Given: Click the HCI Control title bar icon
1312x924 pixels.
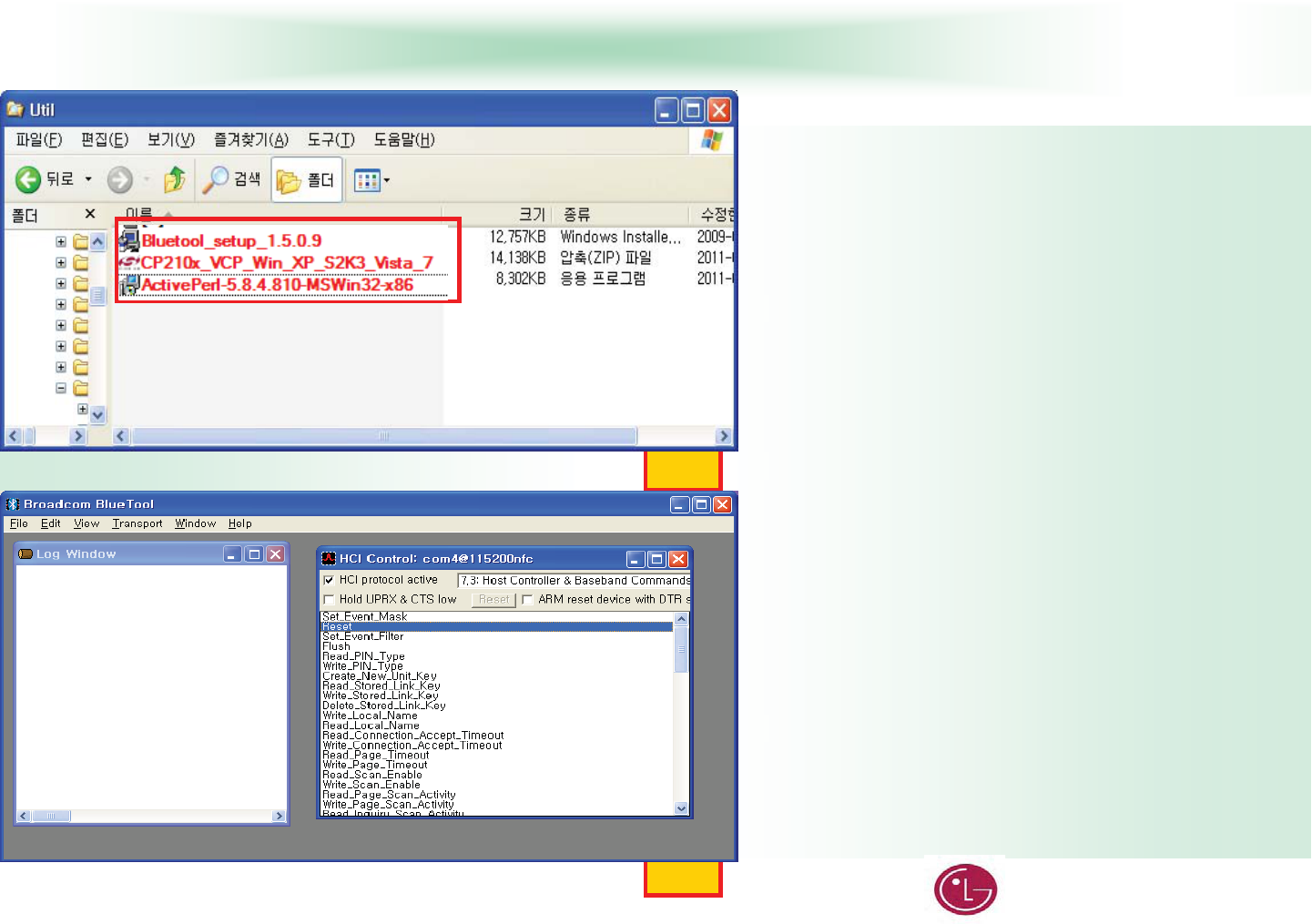Looking at the screenshot, I should [329, 558].
